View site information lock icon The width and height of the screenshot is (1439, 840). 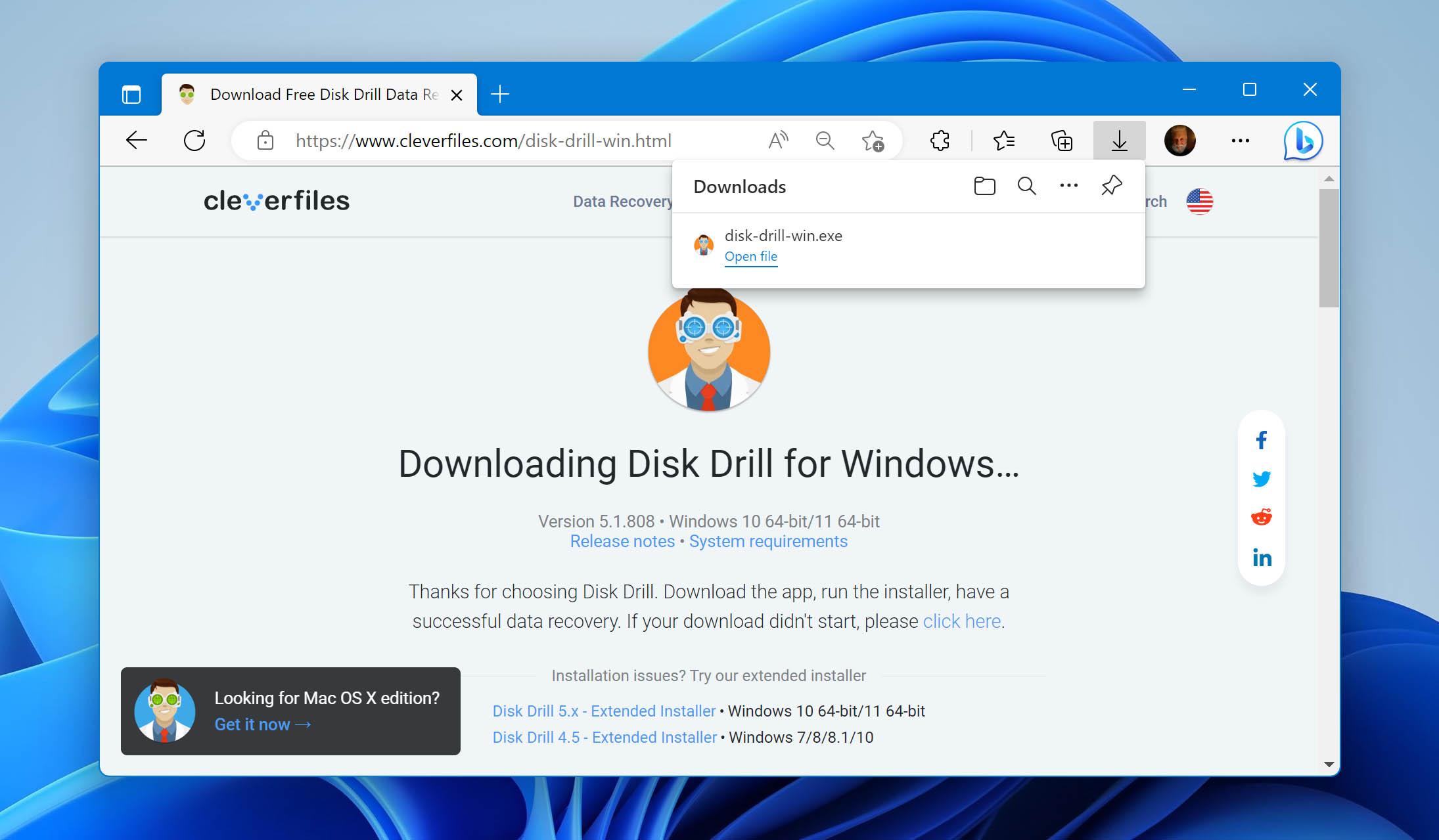pos(265,141)
